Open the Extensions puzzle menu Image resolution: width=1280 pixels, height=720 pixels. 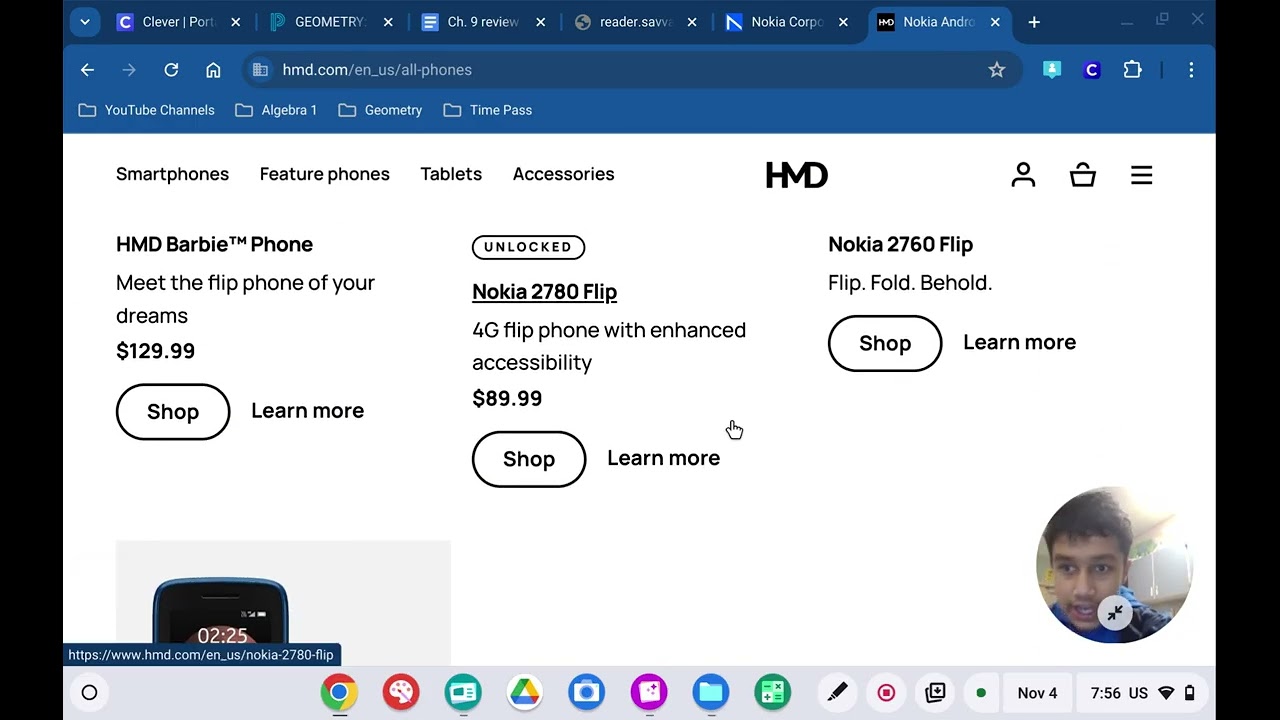(1132, 70)
